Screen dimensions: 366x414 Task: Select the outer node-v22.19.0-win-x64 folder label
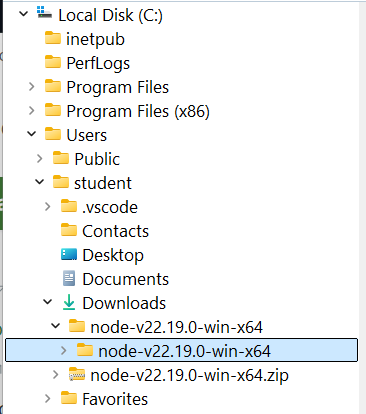[176, 327]
